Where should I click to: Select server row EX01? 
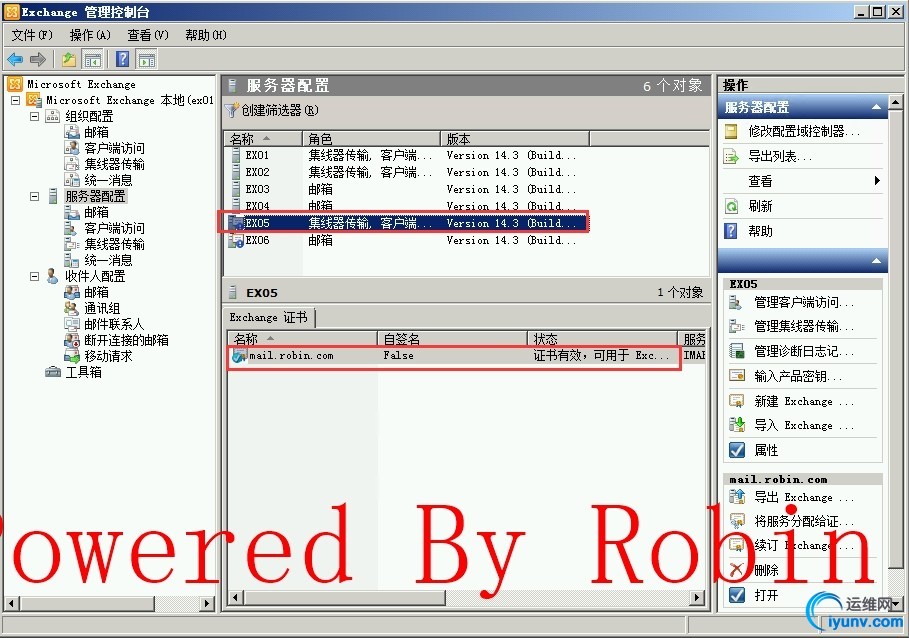[x=405, y=155]
